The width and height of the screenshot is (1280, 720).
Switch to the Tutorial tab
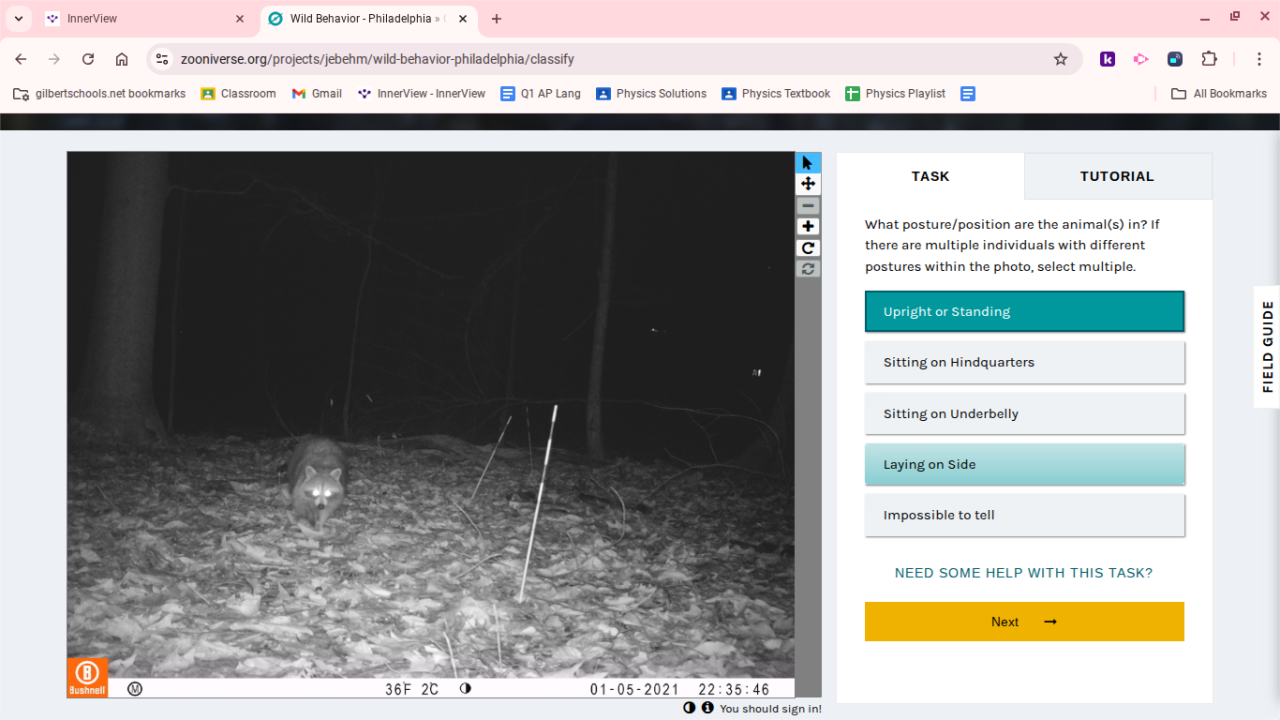click(1117, 176)
